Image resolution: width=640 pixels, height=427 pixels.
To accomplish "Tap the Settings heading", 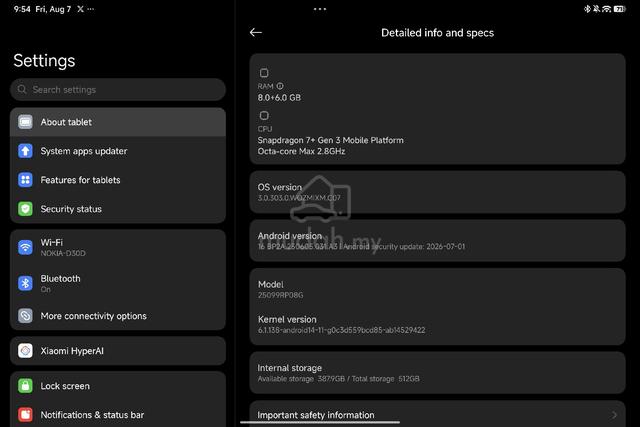I will pyautogui.click(x=44, y=60).
